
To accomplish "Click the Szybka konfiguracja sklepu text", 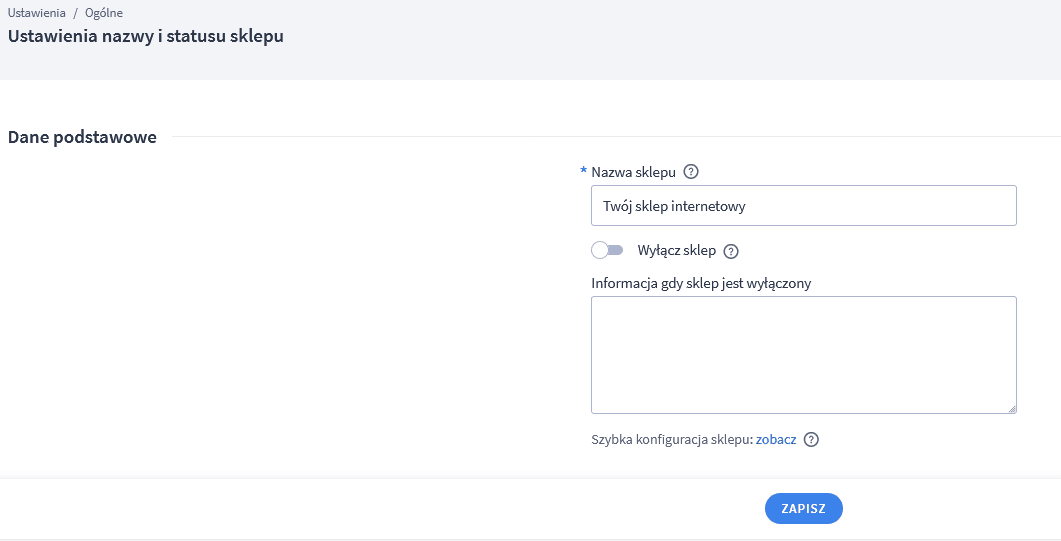I will coord(672,440).
